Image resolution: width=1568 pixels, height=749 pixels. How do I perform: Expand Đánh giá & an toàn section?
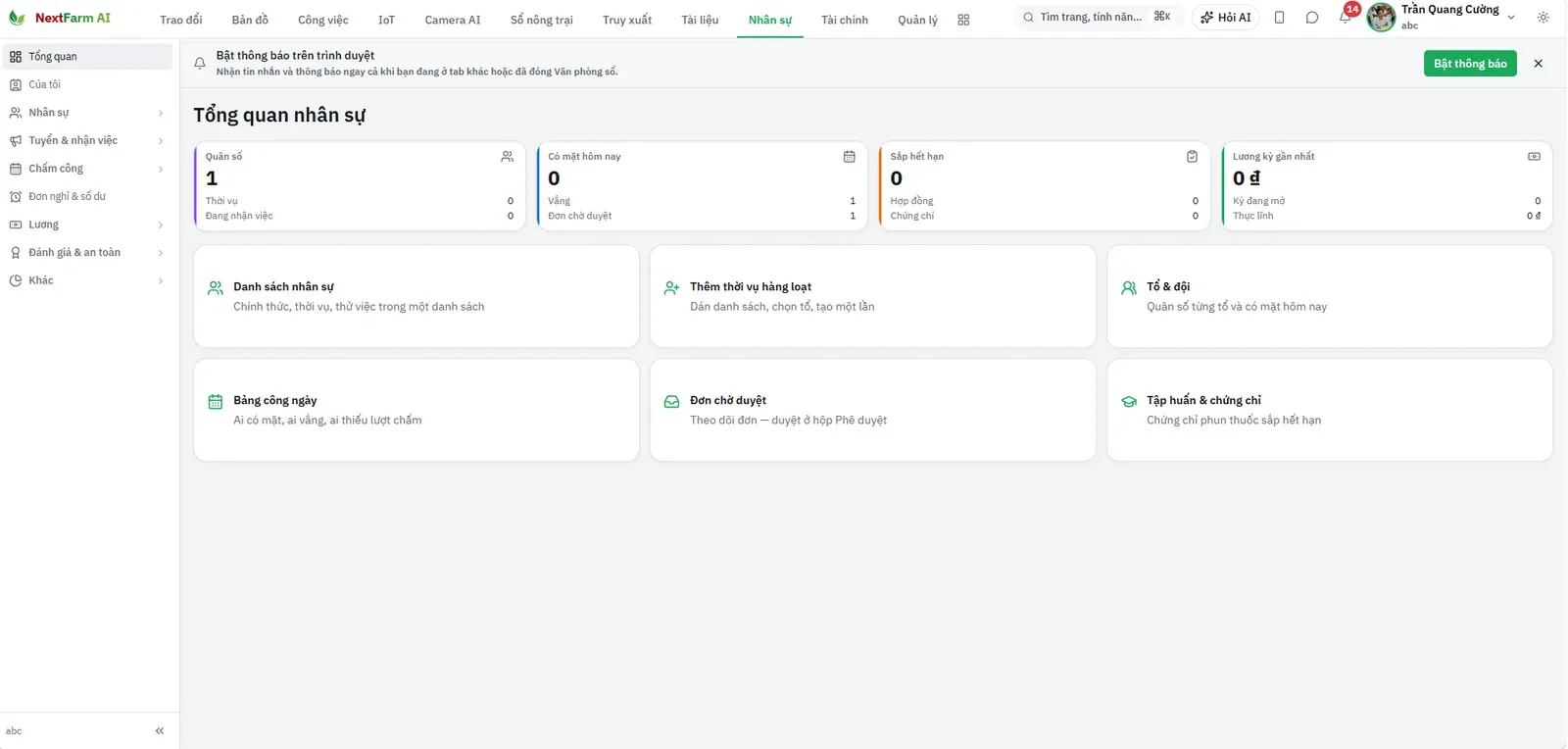[x=86, y=253]
